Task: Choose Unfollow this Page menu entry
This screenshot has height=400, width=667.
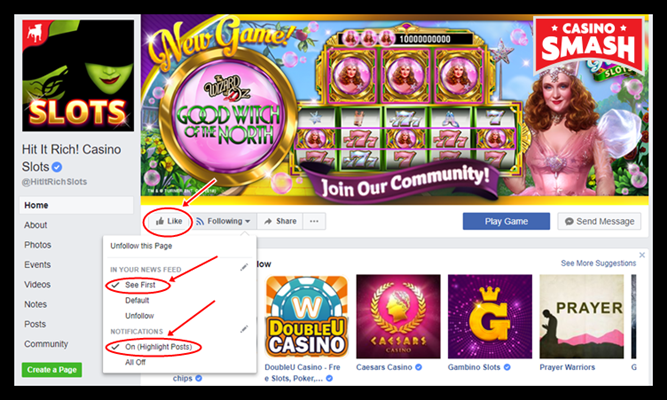Action: coord(141,246)
